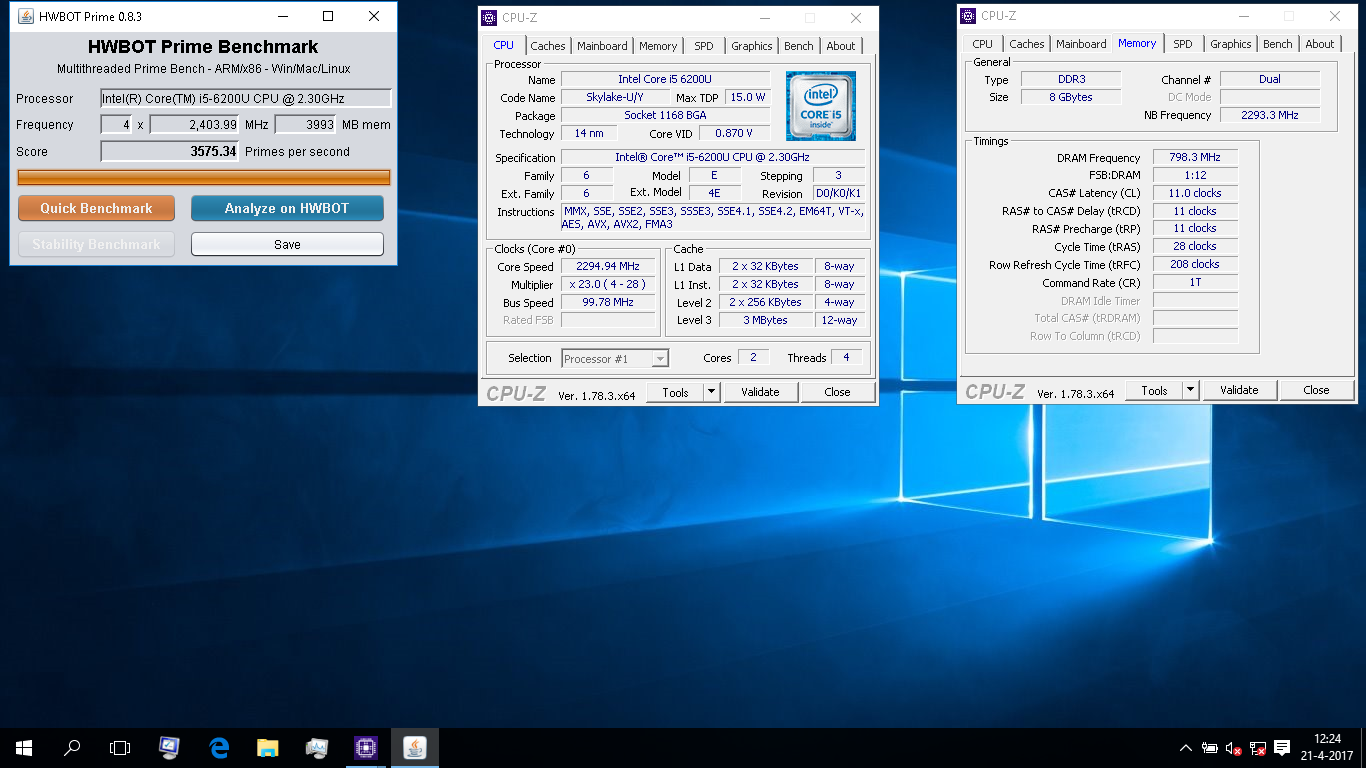Click the muted volume tray icon
This screenshot has width=1366, height=768.
click(1234, 748)
